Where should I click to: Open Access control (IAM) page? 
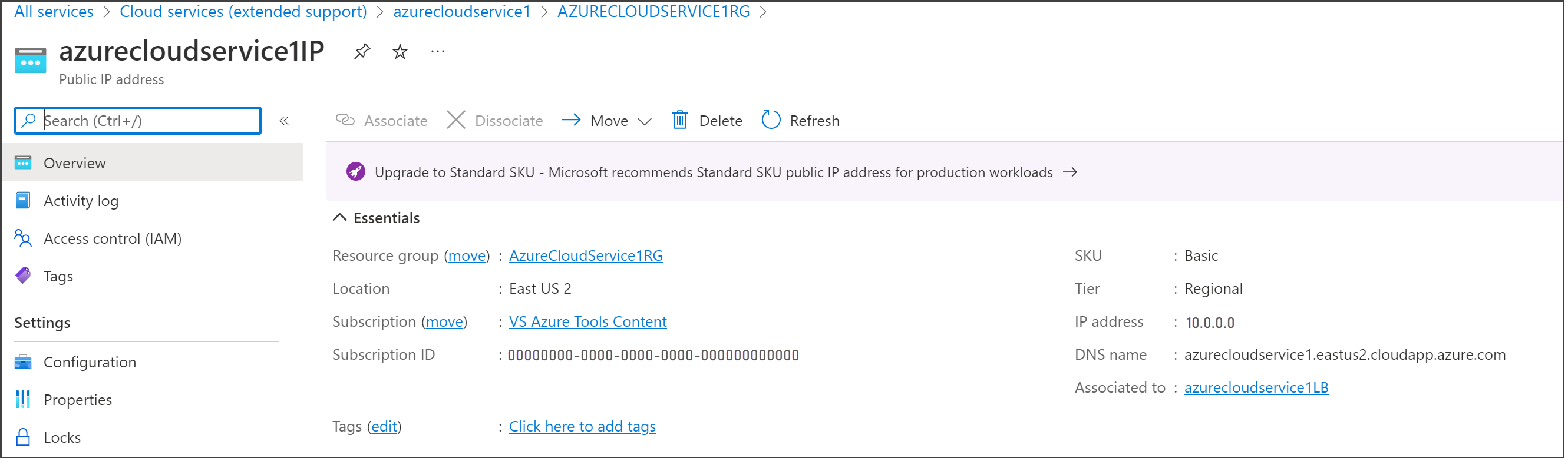click(113, 238)
